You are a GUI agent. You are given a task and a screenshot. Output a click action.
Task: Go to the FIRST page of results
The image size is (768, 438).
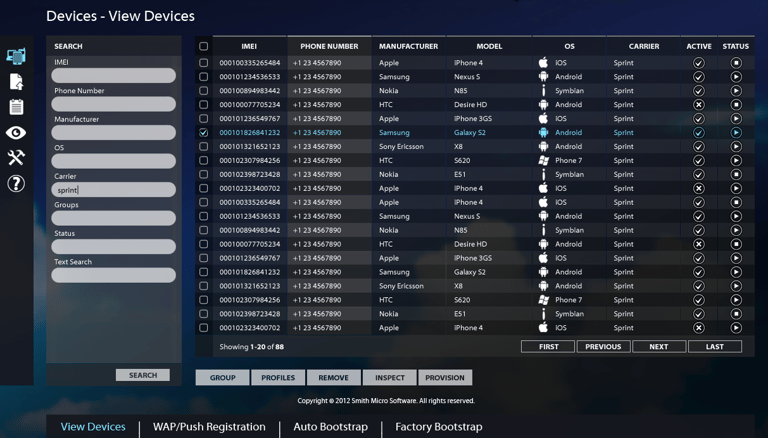pos(548,346)
